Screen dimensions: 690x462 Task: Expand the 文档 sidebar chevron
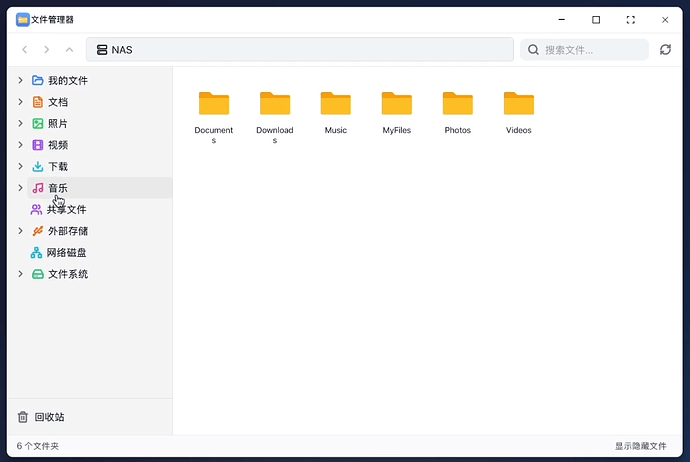[20, 102]
